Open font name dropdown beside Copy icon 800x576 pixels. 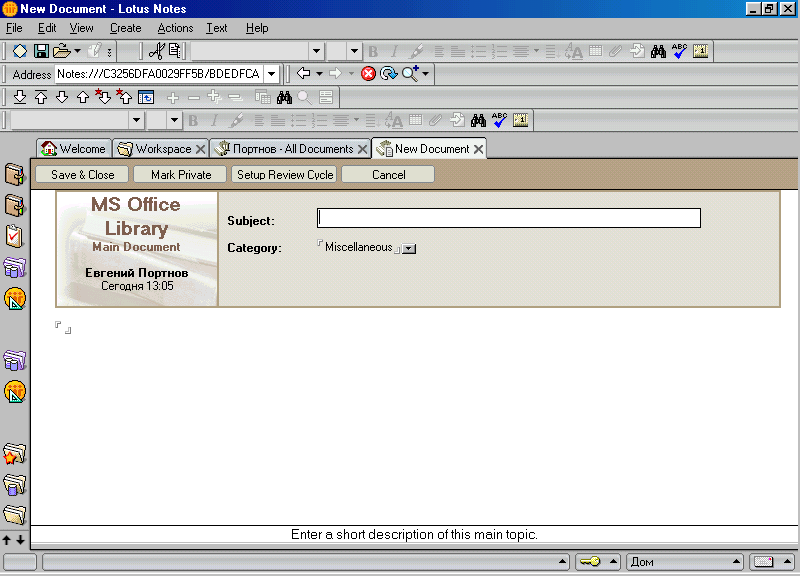pyautogui.click(x=316, y=51)
